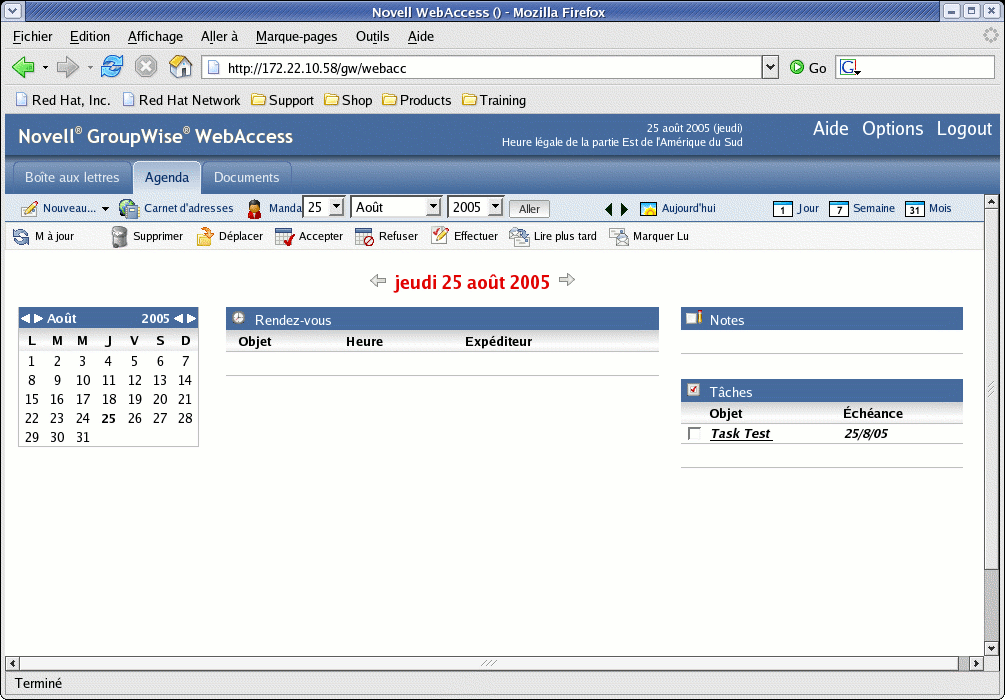Go to previous month in mini calendar

coord(24,319)
